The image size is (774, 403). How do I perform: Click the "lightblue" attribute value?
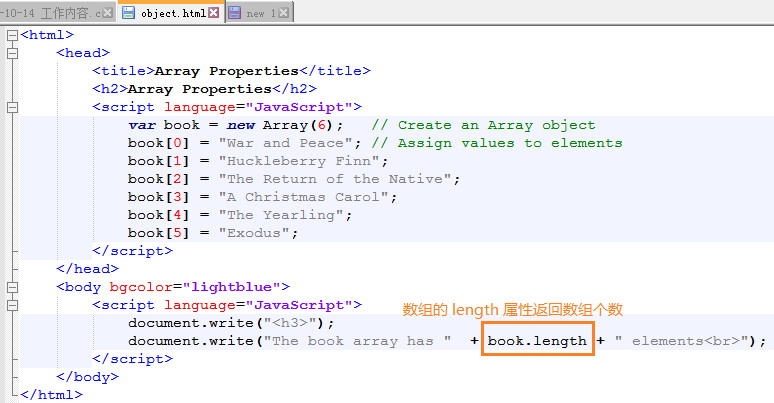(x=232, y=287)
